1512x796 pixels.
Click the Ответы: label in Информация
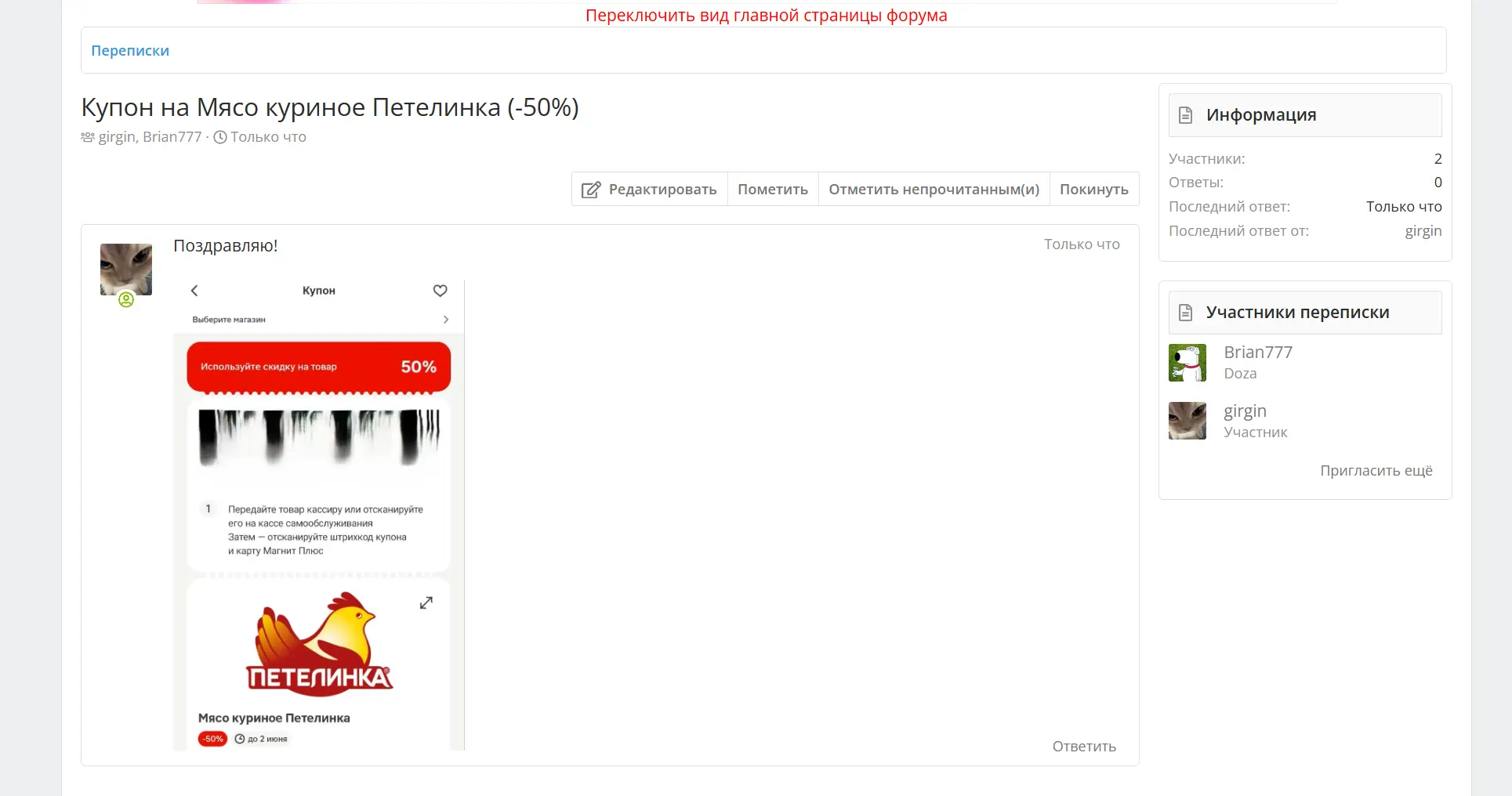tap(1196, 183)
